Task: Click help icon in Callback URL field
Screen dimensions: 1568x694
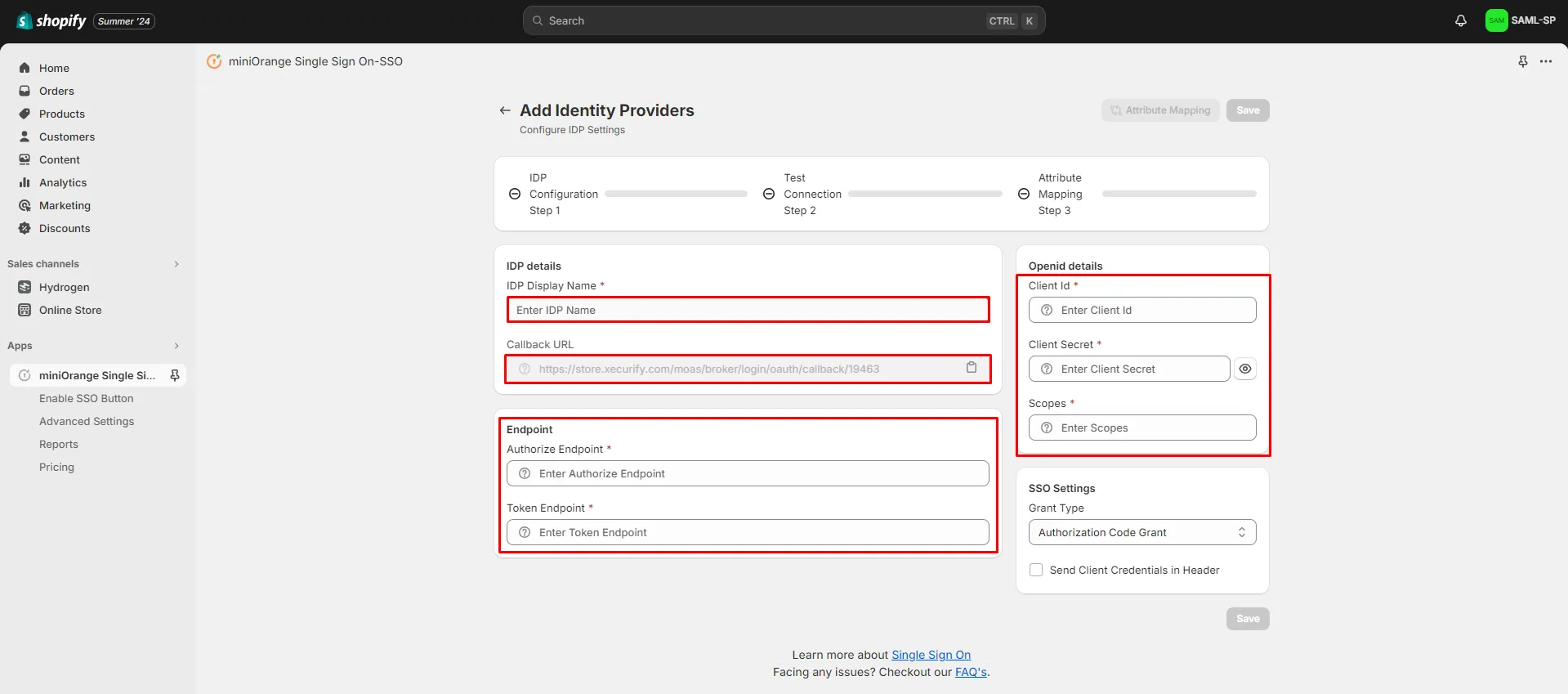Action: coord(525,369)
